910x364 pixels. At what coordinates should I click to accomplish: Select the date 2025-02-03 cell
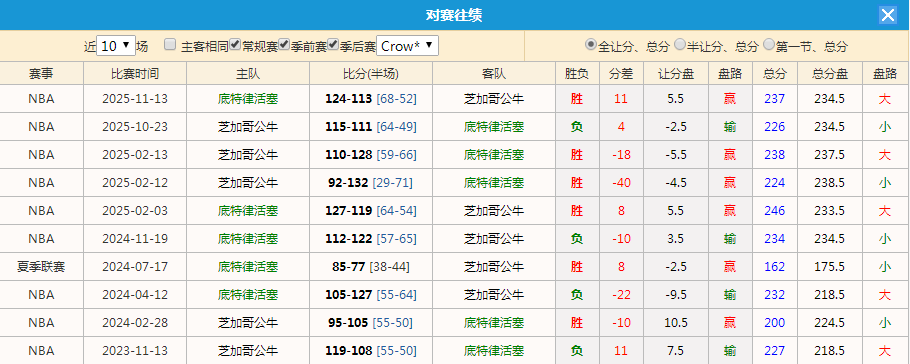click(x=135, y=211)
